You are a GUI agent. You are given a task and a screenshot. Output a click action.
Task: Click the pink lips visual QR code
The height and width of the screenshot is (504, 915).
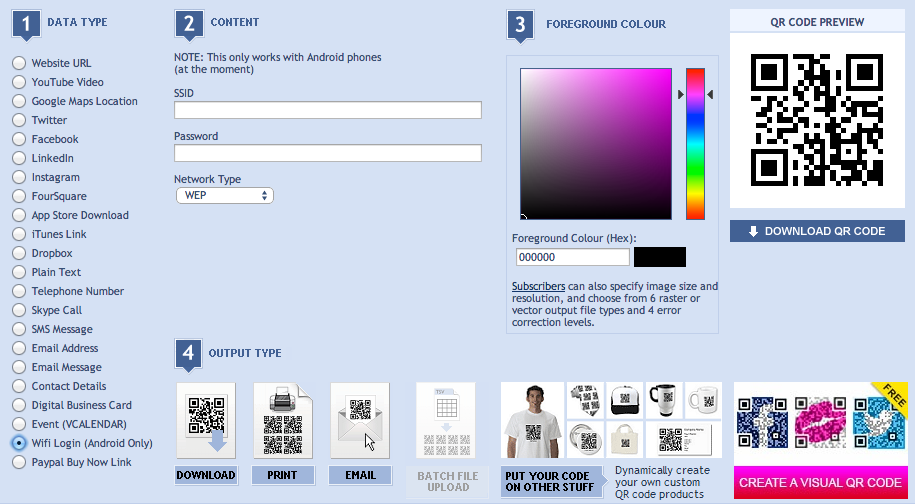(820, 422)
